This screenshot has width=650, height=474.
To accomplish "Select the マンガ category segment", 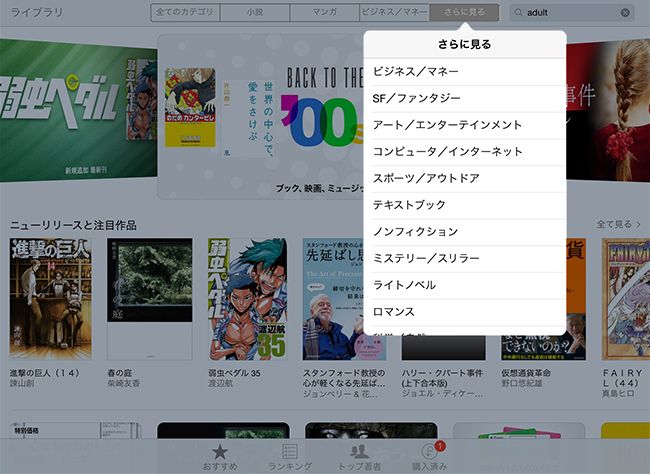I will (x=325, y=12).
